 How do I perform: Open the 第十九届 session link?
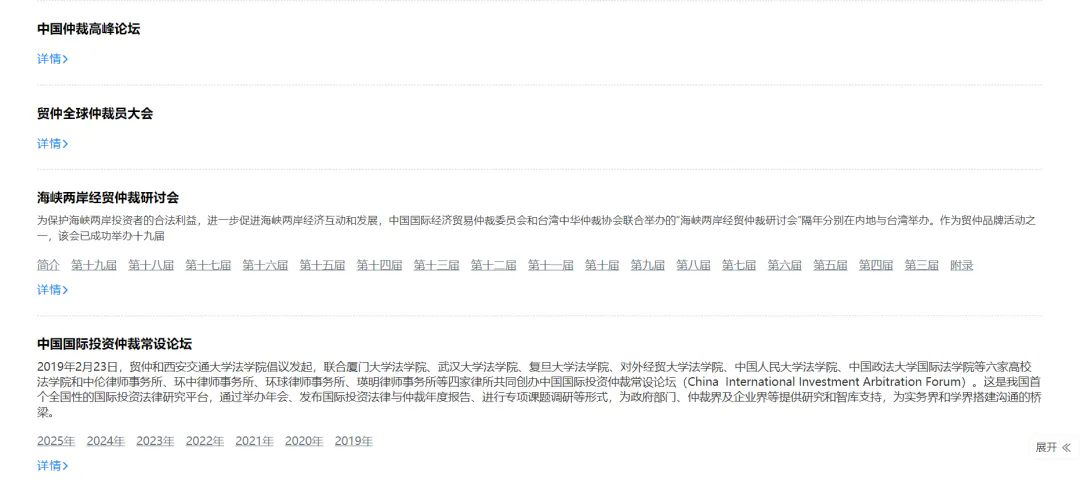click(x=94, y=265)
